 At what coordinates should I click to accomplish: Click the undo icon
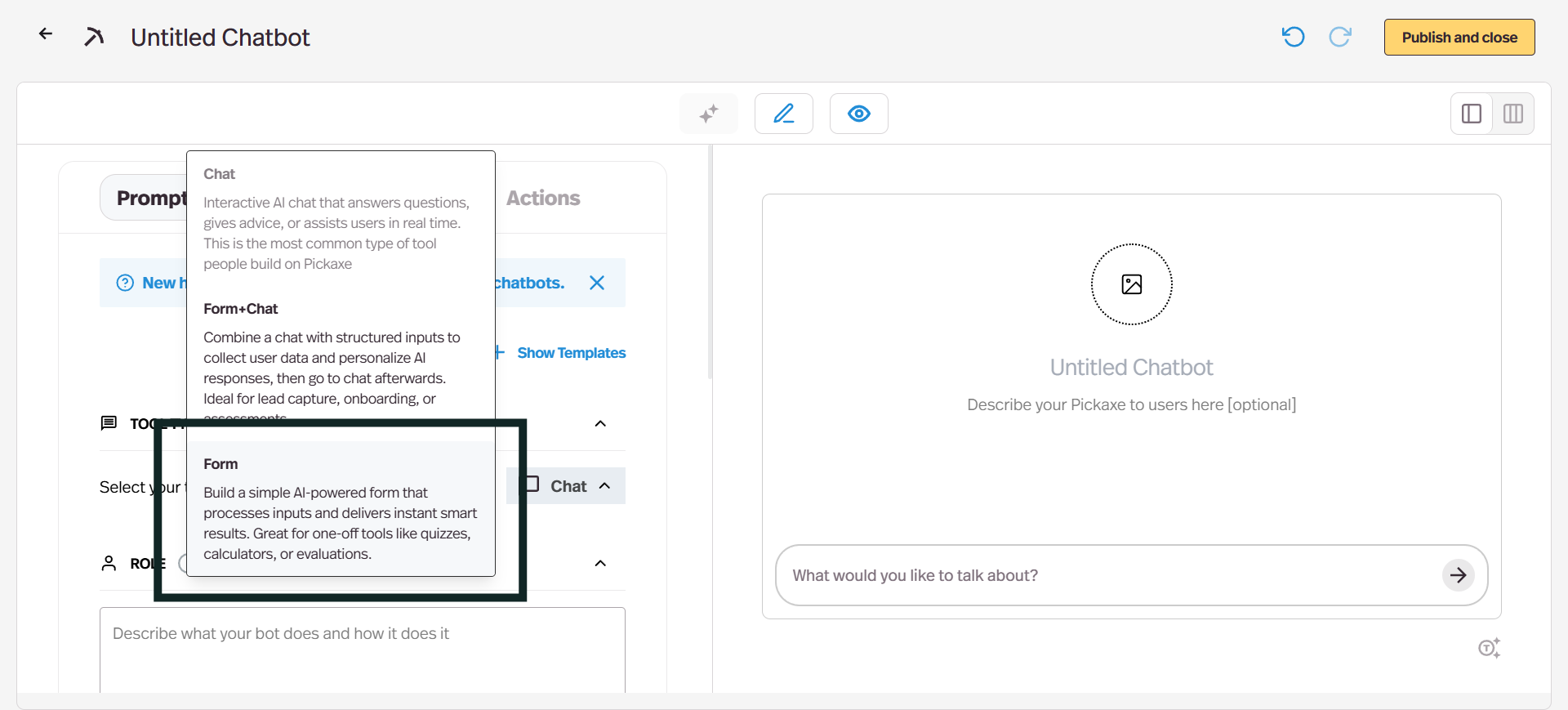pos(1293,37)
